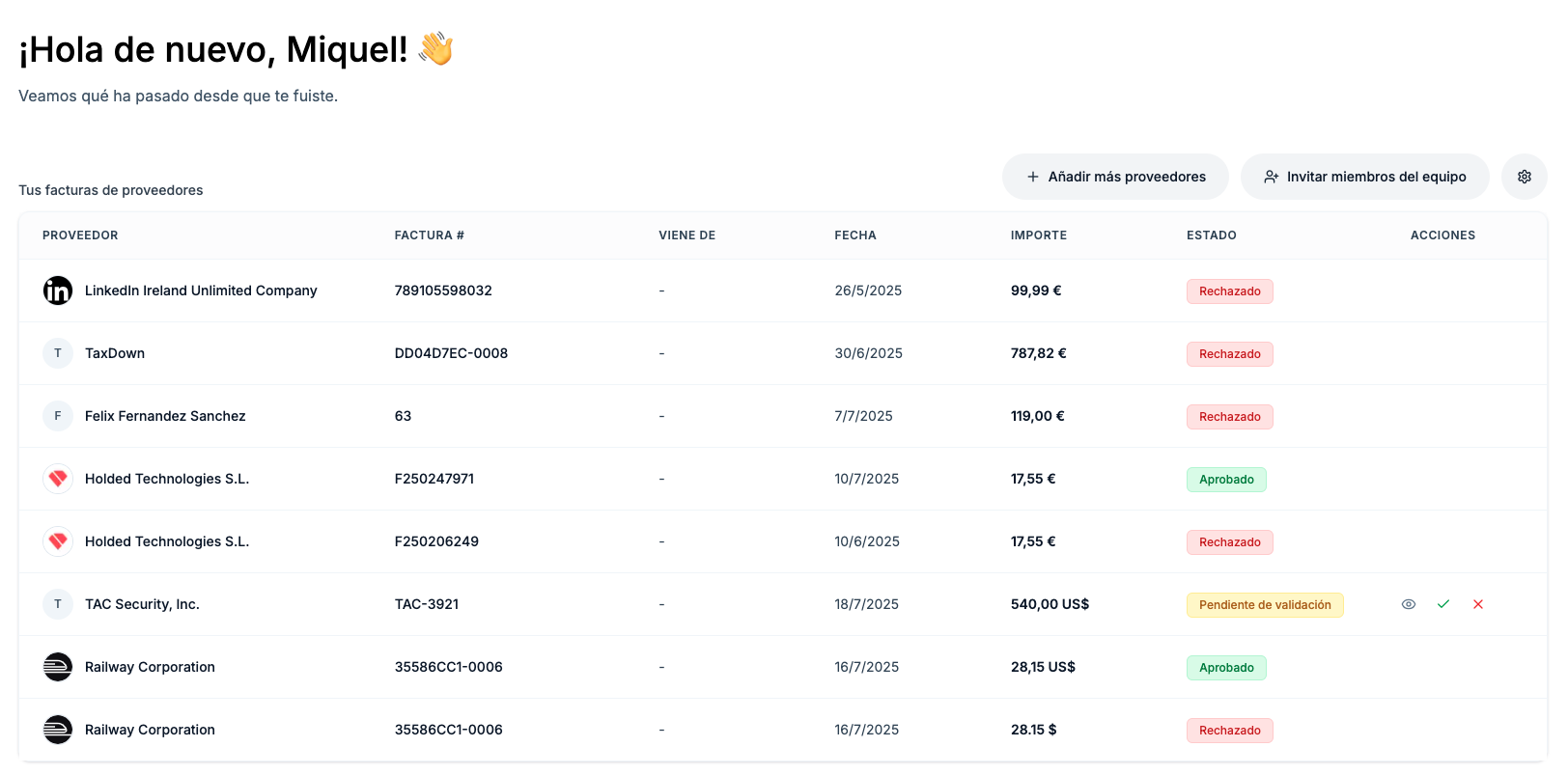Viewport: 1568px width, 775px height.
Task: Open the settings gear icon
Action: (1524, 177)
